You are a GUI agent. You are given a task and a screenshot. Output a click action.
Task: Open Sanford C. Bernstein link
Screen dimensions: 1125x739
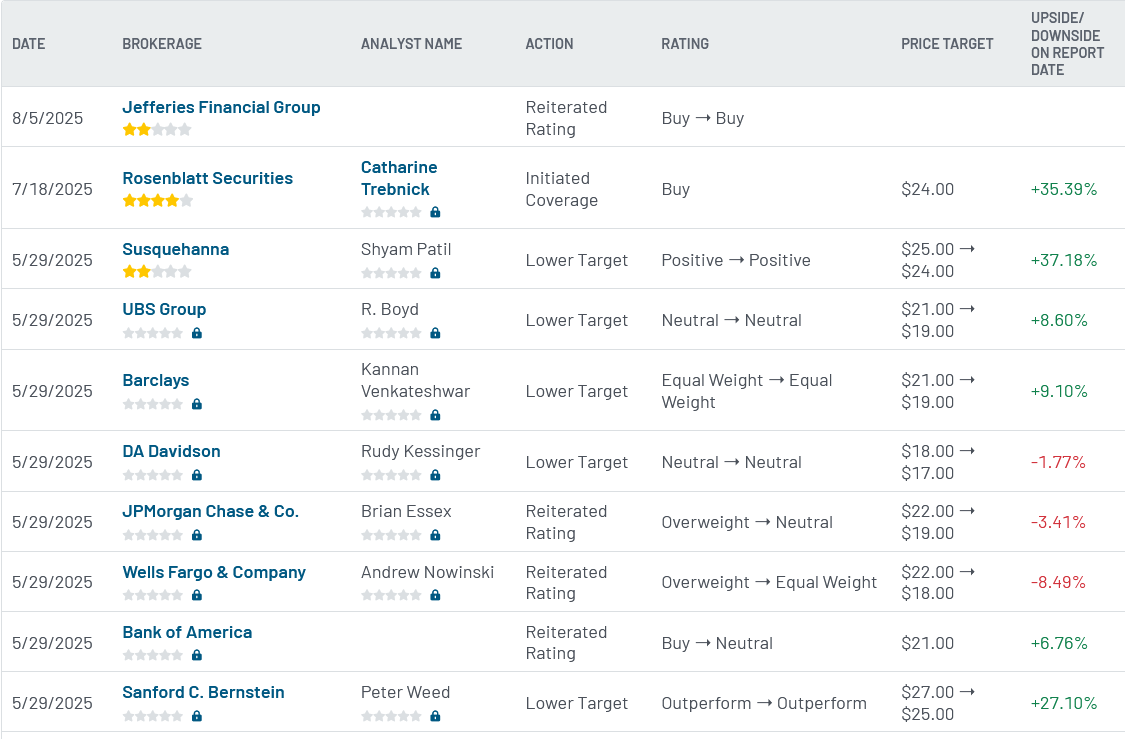[x=203, y=692]
